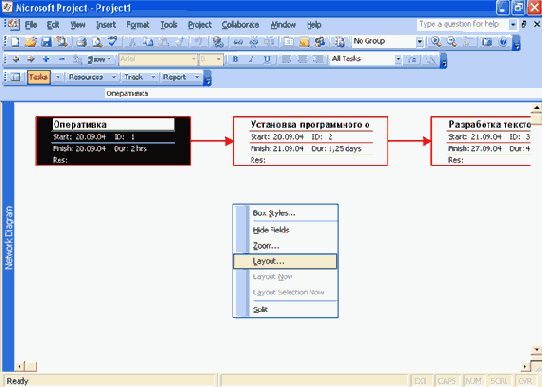Toggle Italic formatting

tap(251, 59)
